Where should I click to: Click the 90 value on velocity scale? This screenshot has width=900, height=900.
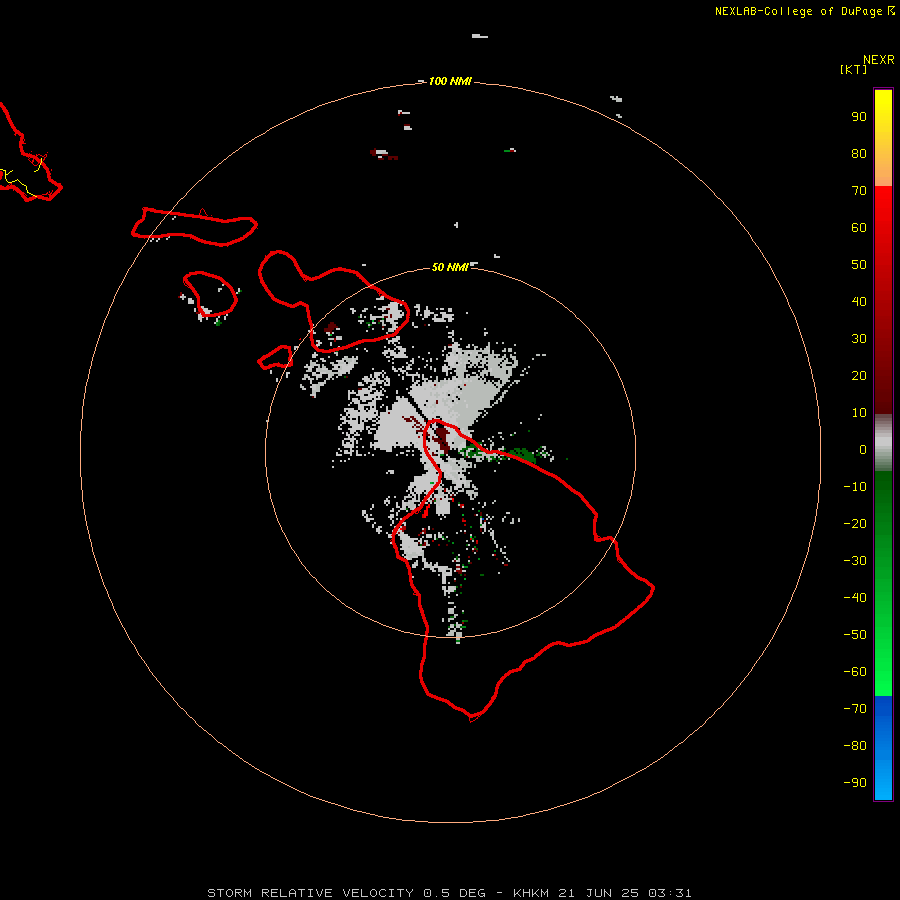coord(859,117)
